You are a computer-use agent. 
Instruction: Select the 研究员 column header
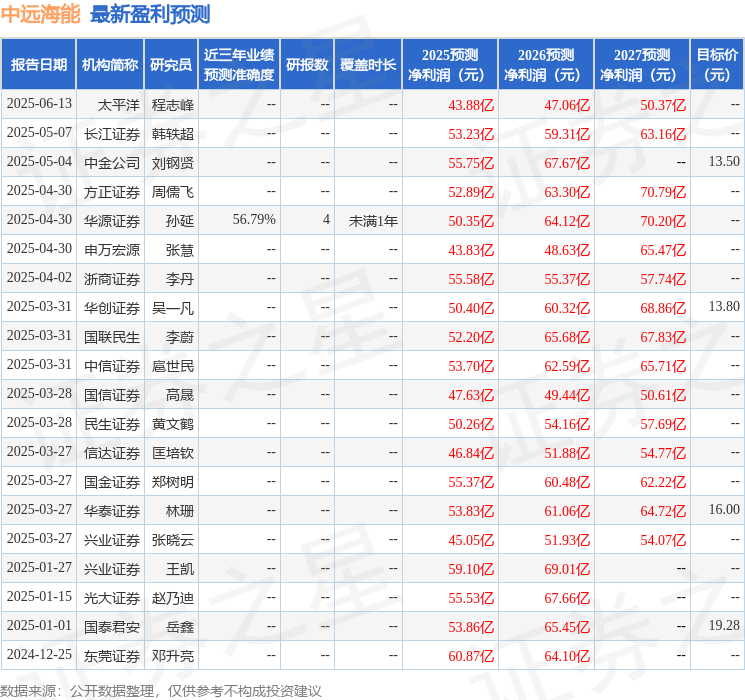tap(171, 65)
